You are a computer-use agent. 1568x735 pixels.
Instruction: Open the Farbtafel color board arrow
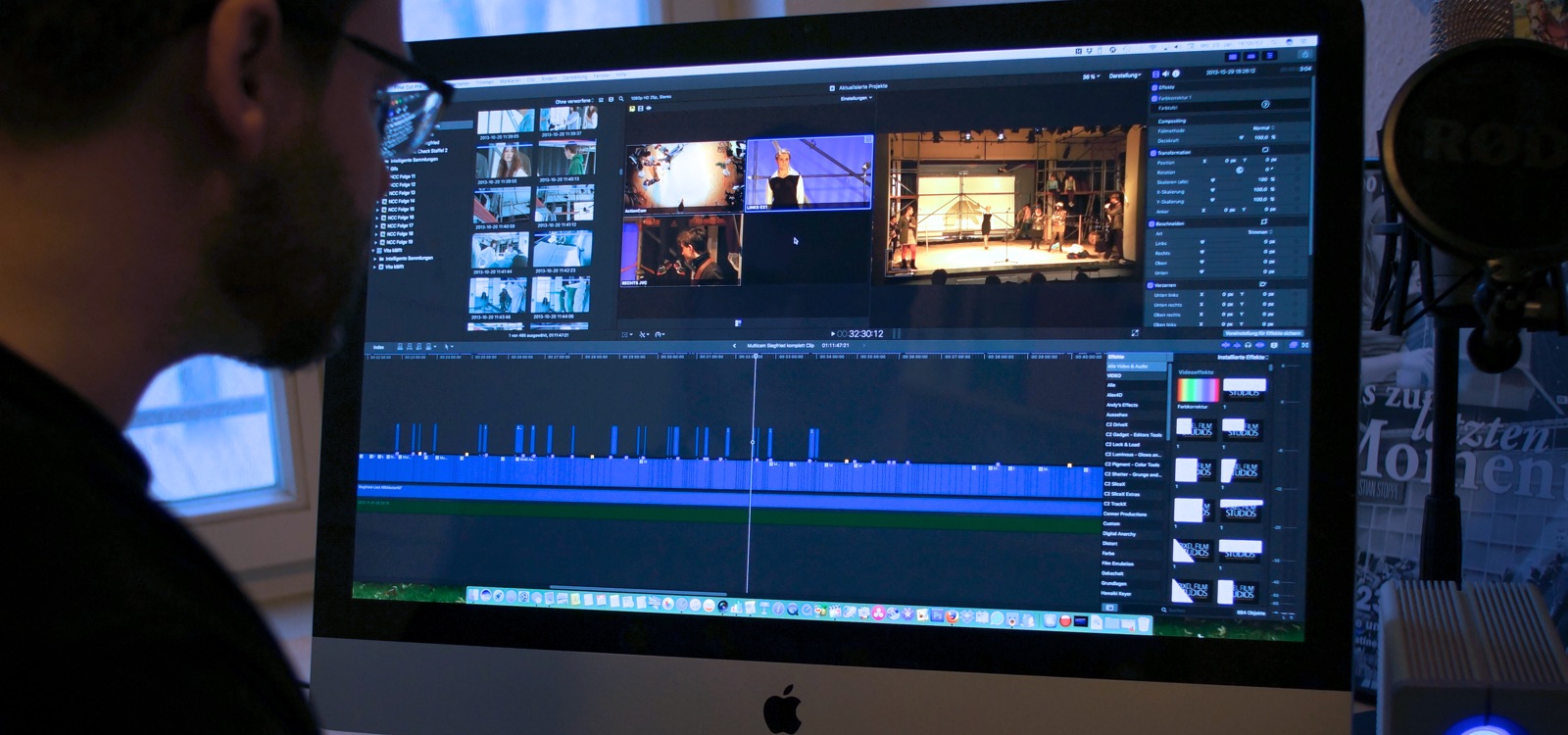(x=1265, y=104)
